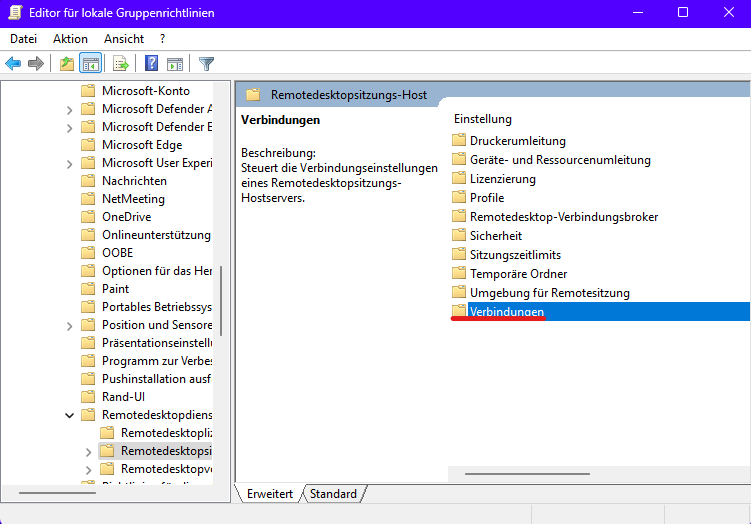751x524 pixels.
Task: Click the folder icon next to Lizenzierung
Action: [459, 179]
